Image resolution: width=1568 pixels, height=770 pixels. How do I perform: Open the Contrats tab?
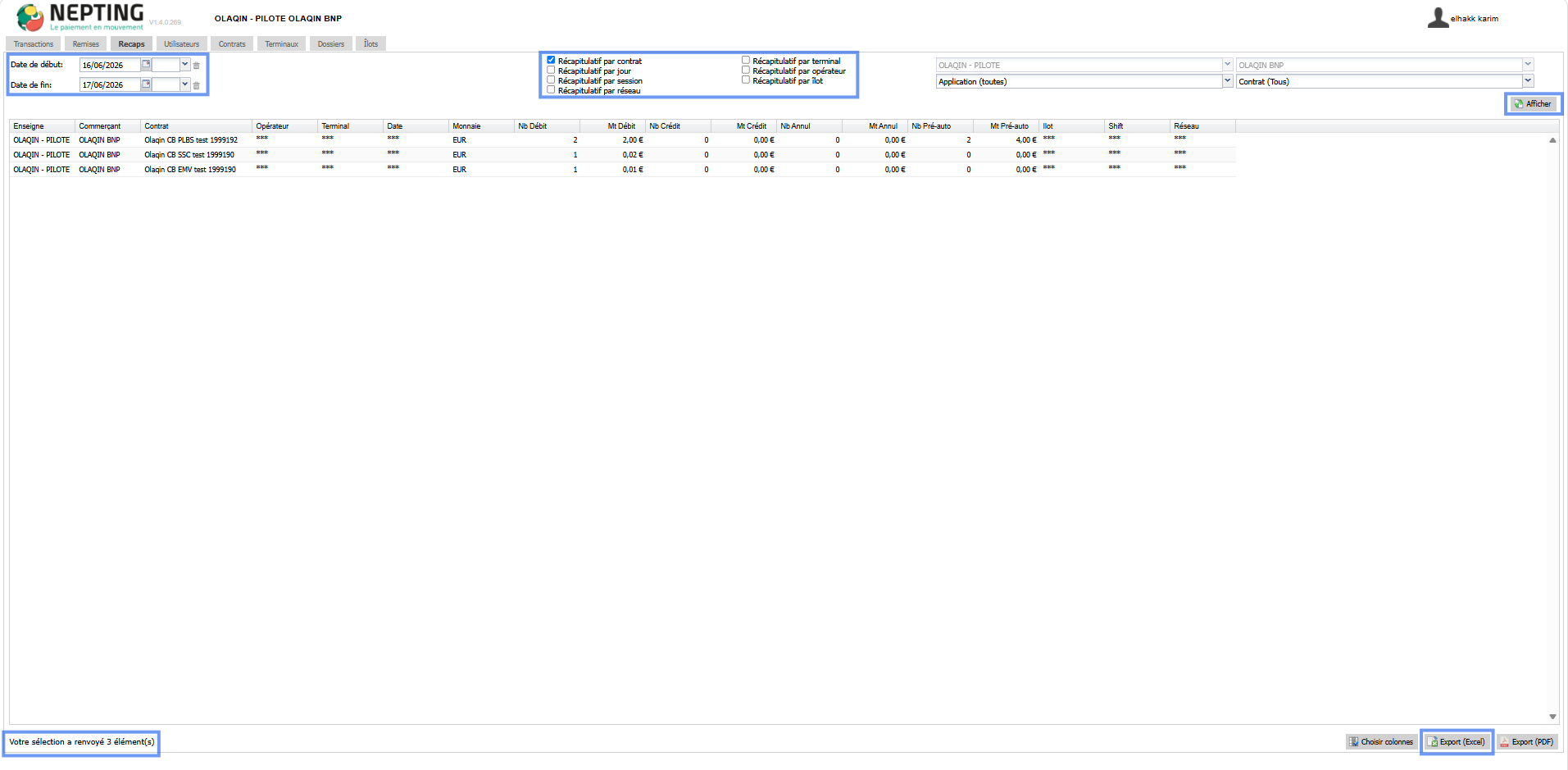[232, 44]
